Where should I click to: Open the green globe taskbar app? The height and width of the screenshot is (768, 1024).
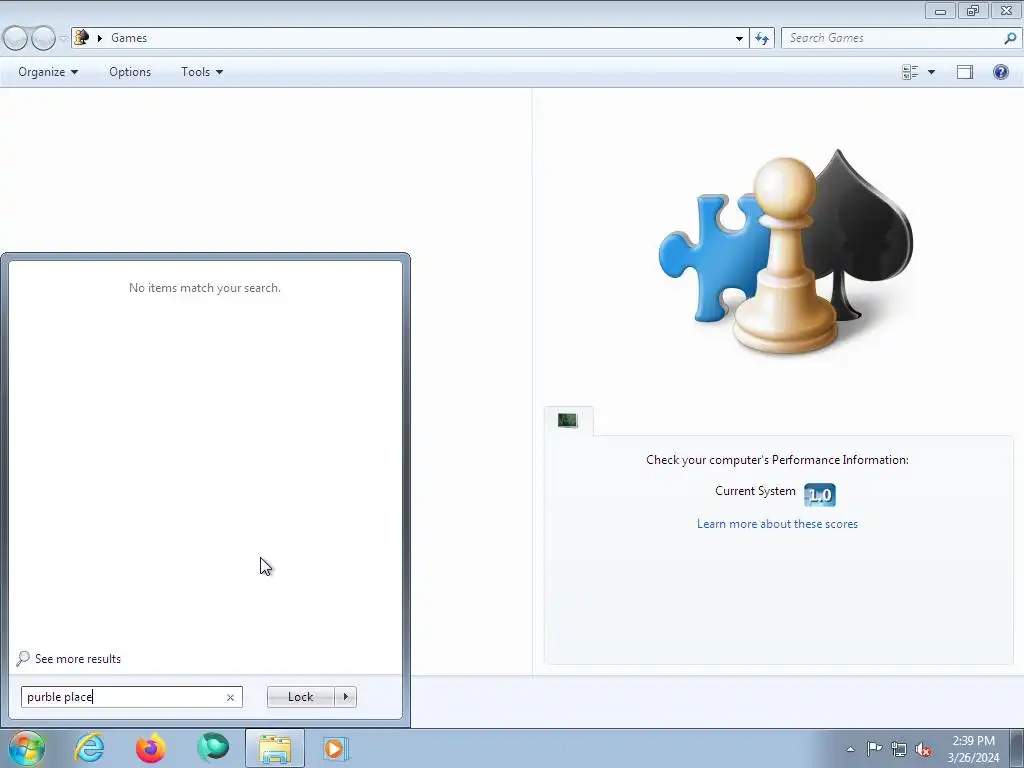coord(213,748)
